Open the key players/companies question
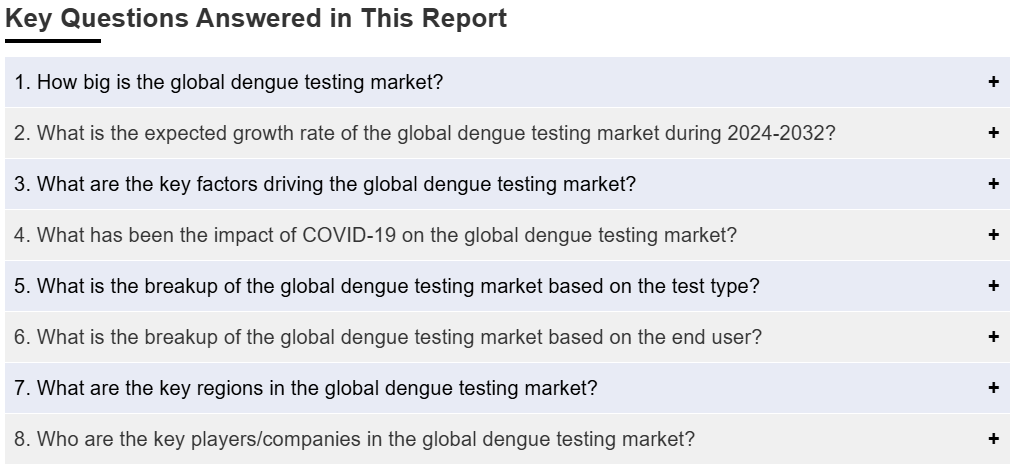The height and width of the screenshot is (470, 1016). coord(354,439)
